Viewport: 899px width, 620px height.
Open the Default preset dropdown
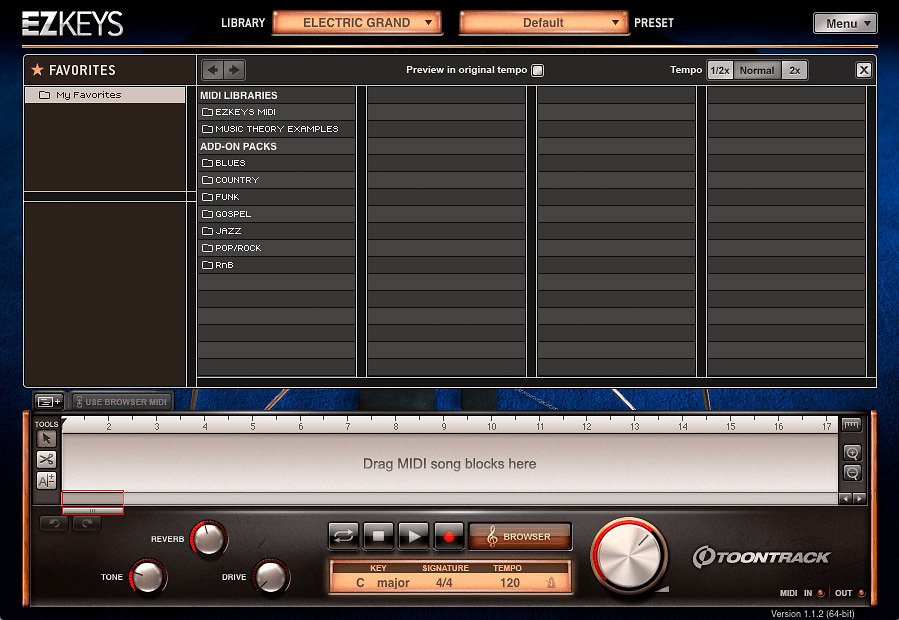(x=543, y=23)
